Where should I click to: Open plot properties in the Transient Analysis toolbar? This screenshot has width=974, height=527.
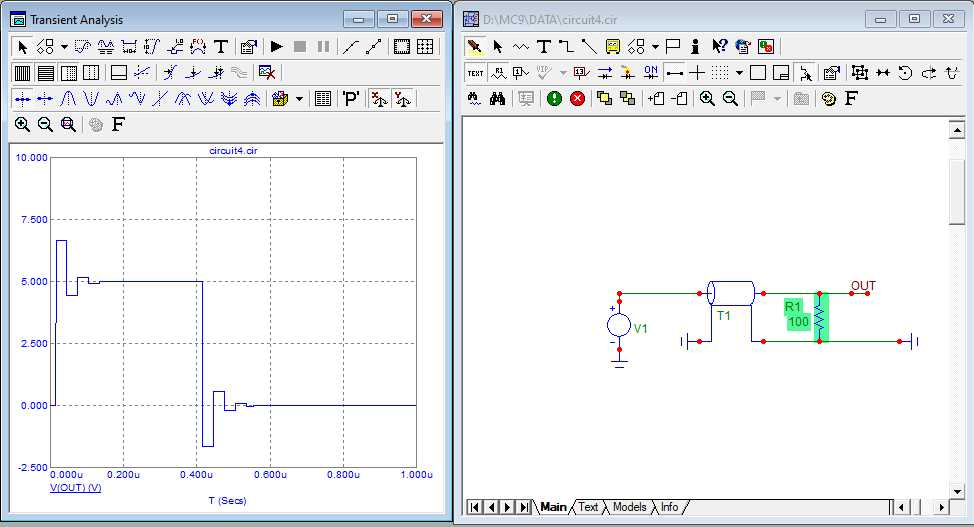[249, 46]
